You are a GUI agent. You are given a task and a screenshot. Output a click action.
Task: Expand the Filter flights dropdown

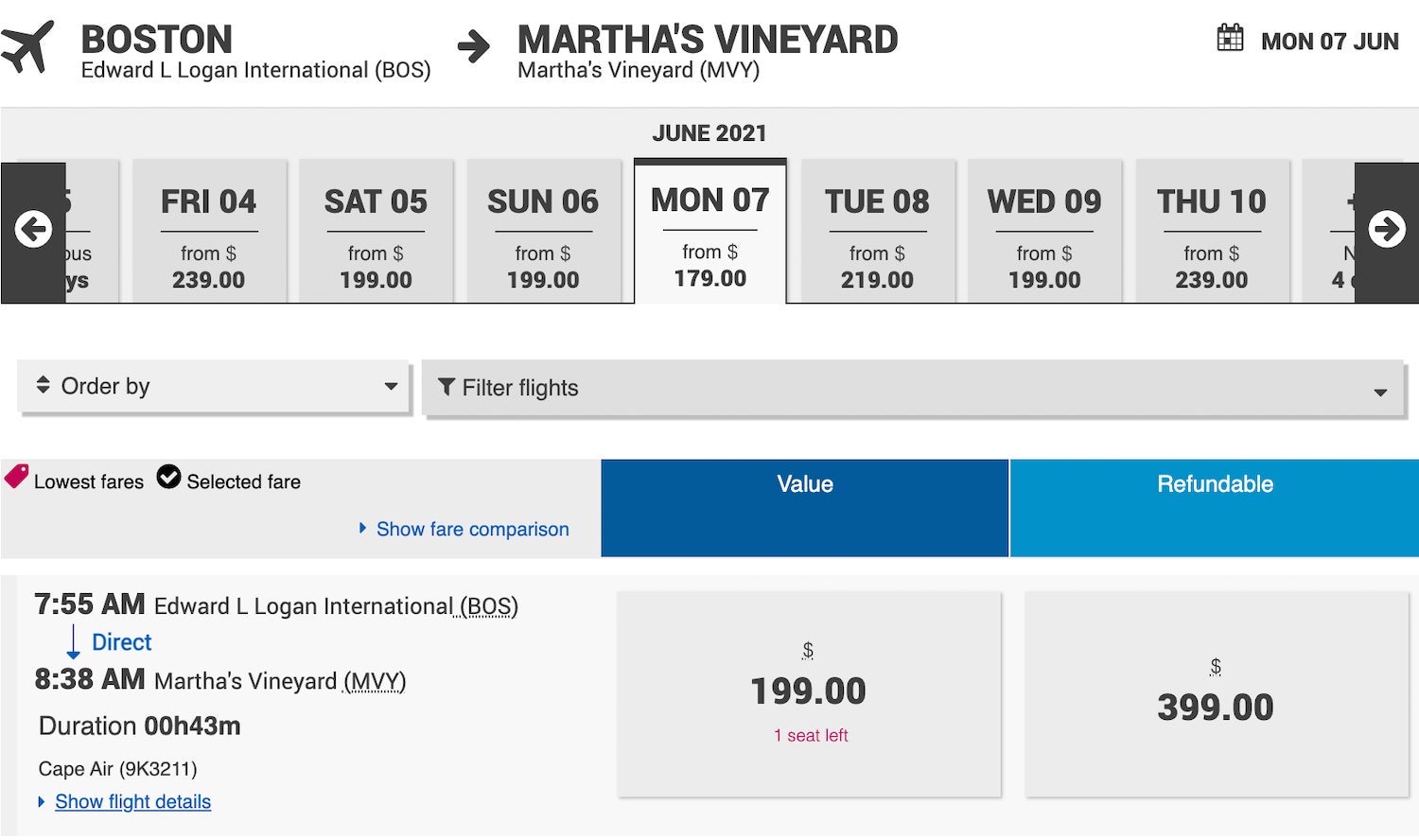[x=913, y=388]
